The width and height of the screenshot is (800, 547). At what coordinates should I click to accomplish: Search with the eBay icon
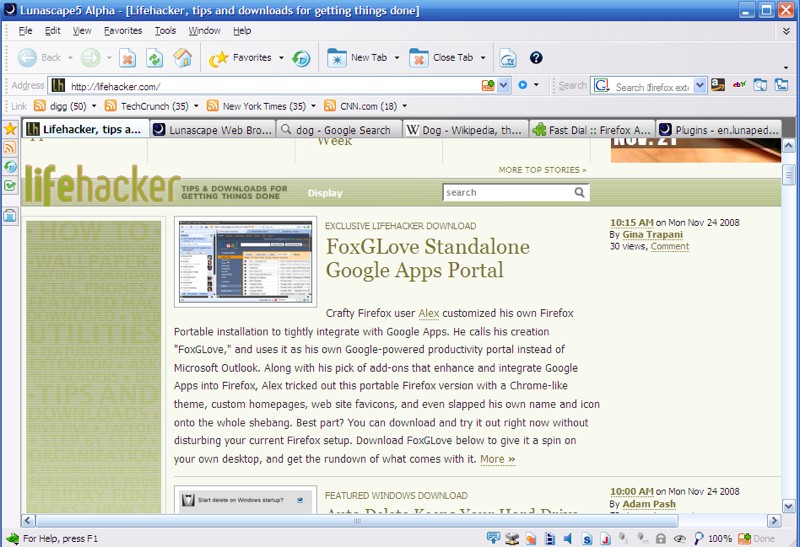click(739, 85)
